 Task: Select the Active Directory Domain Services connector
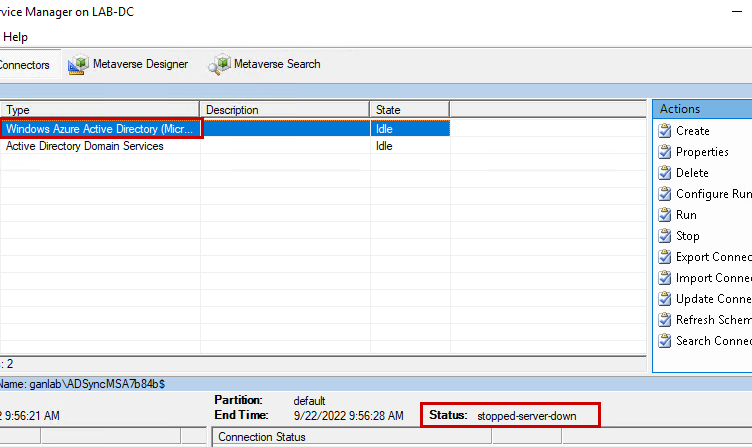tap(85, 146)
